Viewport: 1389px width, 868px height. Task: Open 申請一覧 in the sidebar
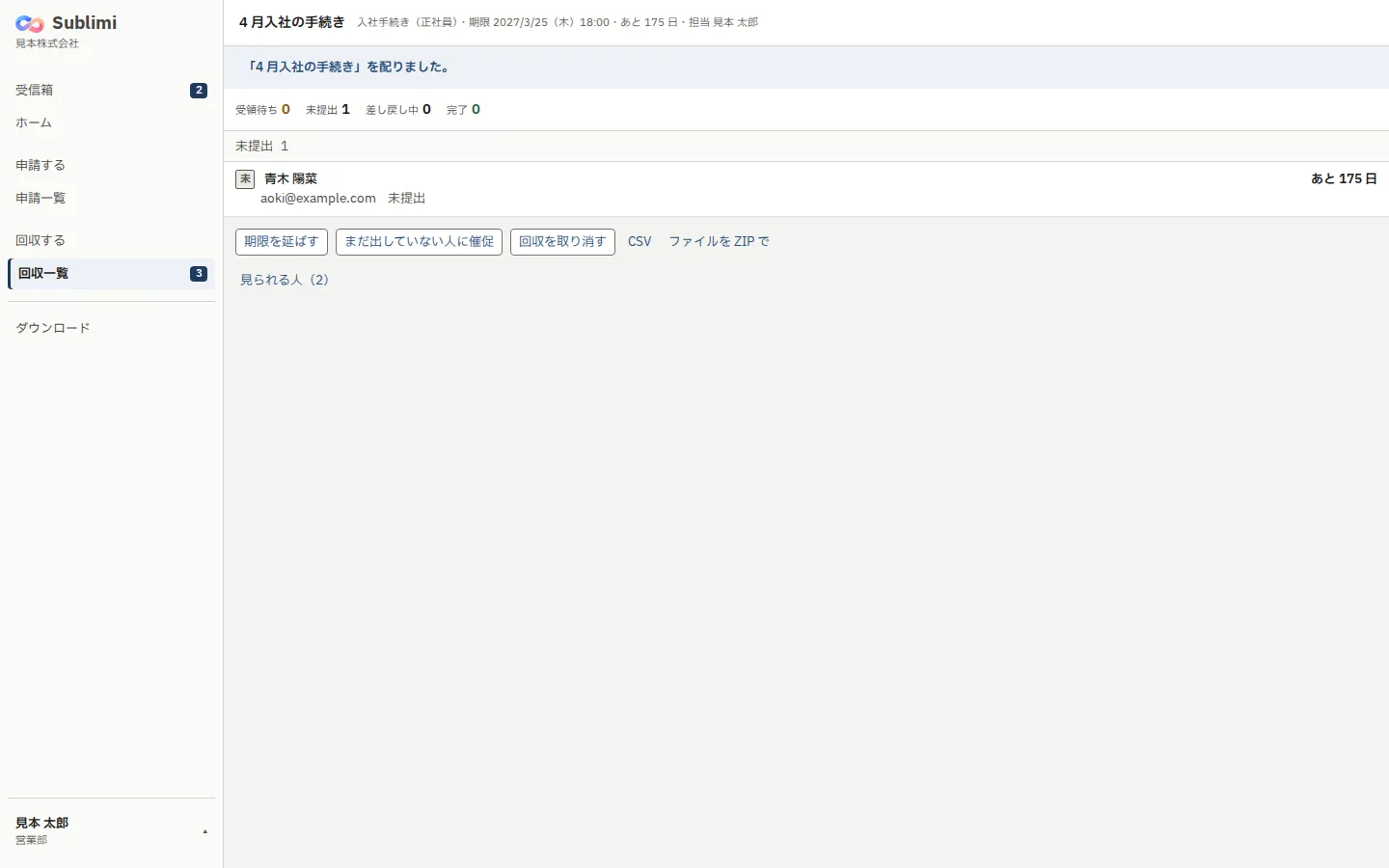[111, 198]
